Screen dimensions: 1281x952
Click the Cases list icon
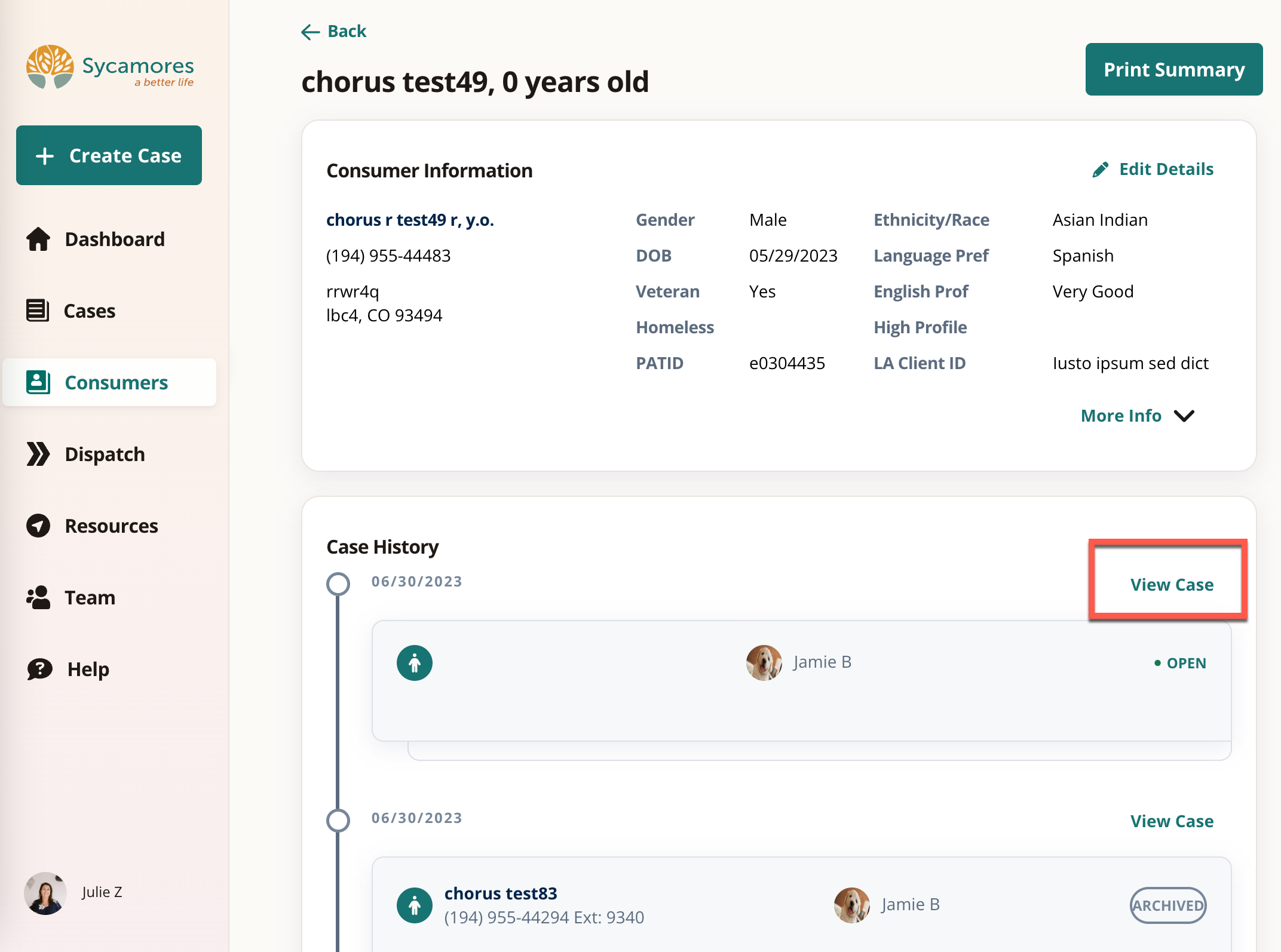[x=38, y=311]
